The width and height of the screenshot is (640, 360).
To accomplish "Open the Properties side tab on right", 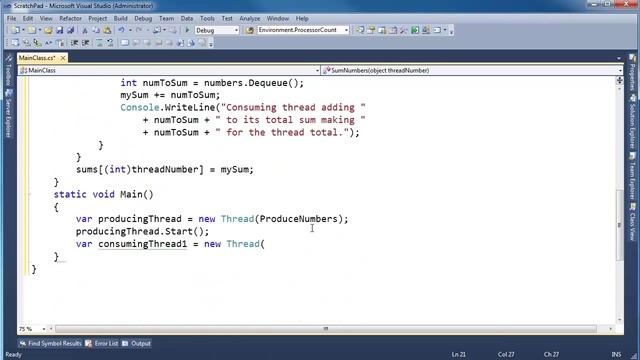I will [x=632, y=72].
